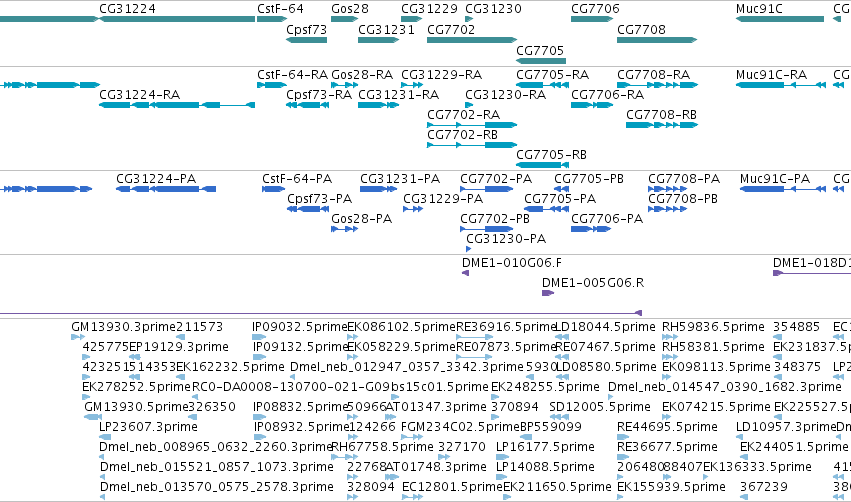
Task: Open the Gos28 gene feature label
Action: (350, 9)
